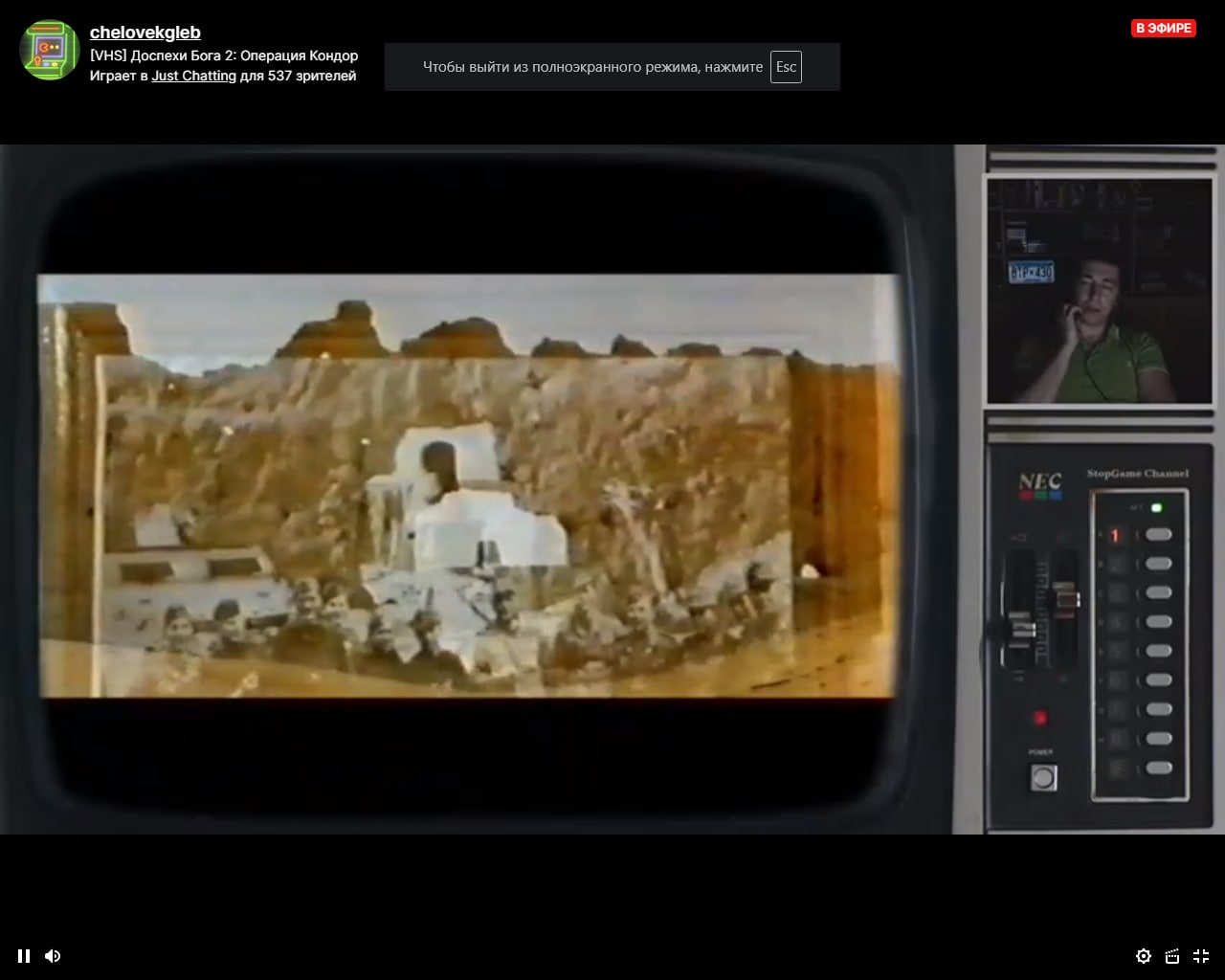Click the VHS movie picture on TV screen
The image size is (1225, 980).
click(469, 486)
